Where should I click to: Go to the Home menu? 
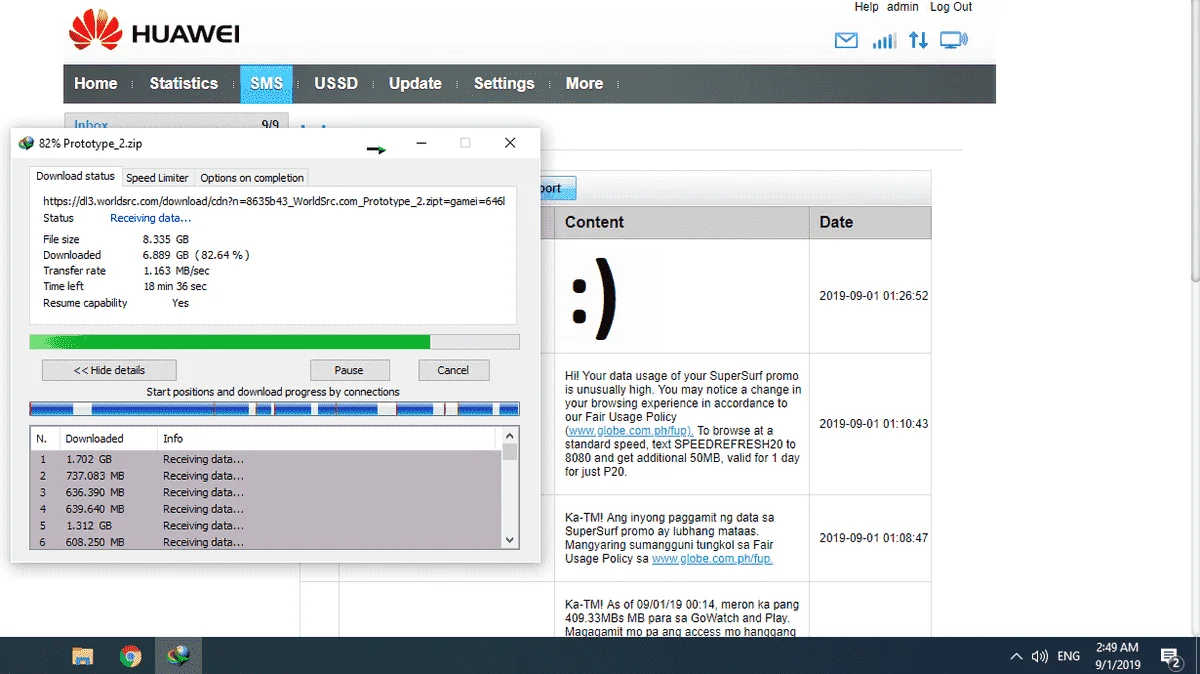96,84
